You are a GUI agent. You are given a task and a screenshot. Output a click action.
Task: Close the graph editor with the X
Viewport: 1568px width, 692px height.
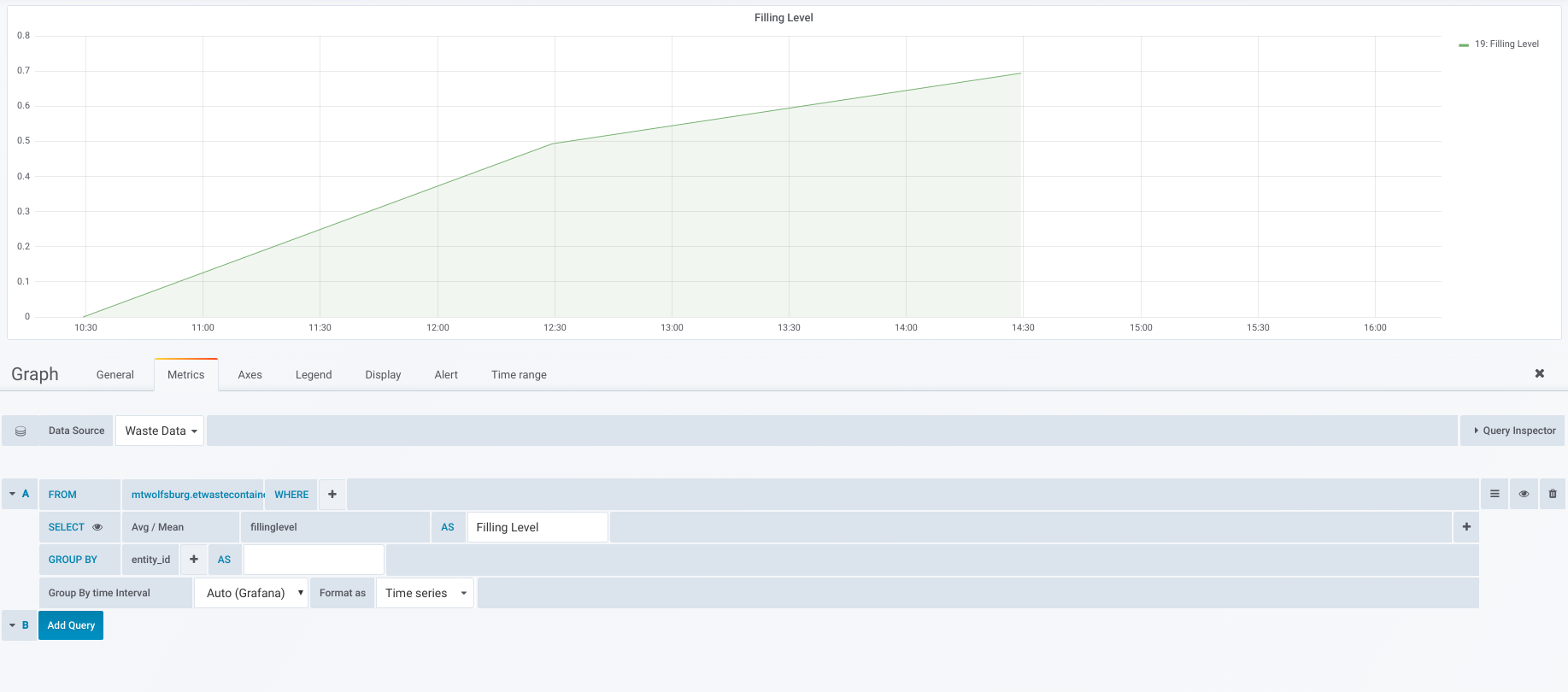tap(1539, 373)
